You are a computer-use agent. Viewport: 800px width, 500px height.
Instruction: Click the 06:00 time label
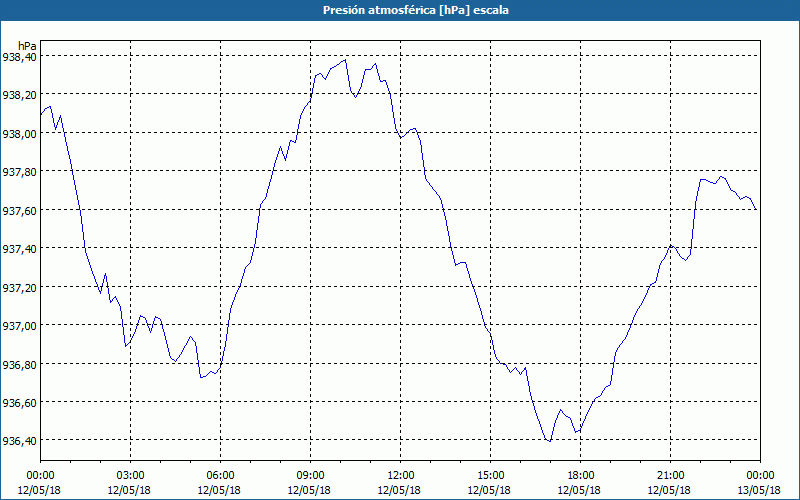(220, 476)
